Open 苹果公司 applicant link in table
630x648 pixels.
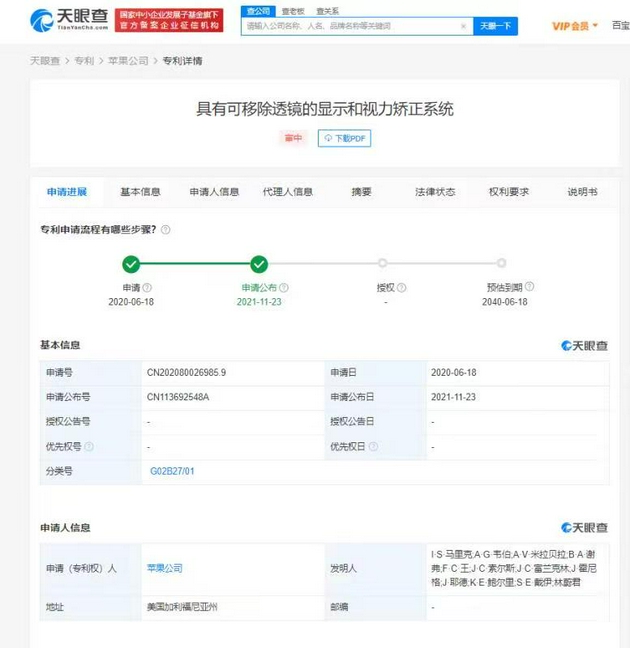(165, 568)
